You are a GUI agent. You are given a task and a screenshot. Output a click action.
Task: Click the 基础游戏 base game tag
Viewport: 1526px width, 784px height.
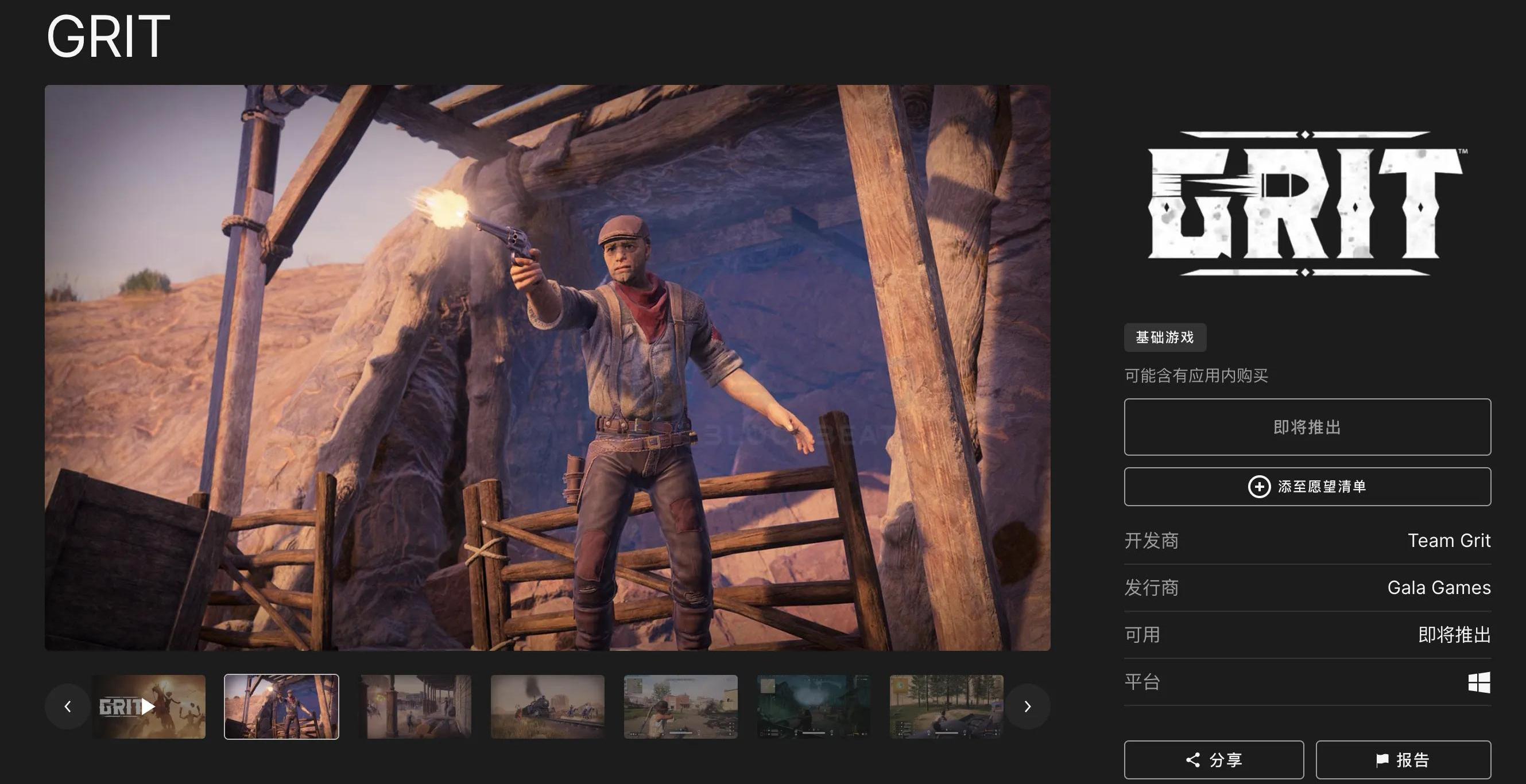(x=1165, y=337)
